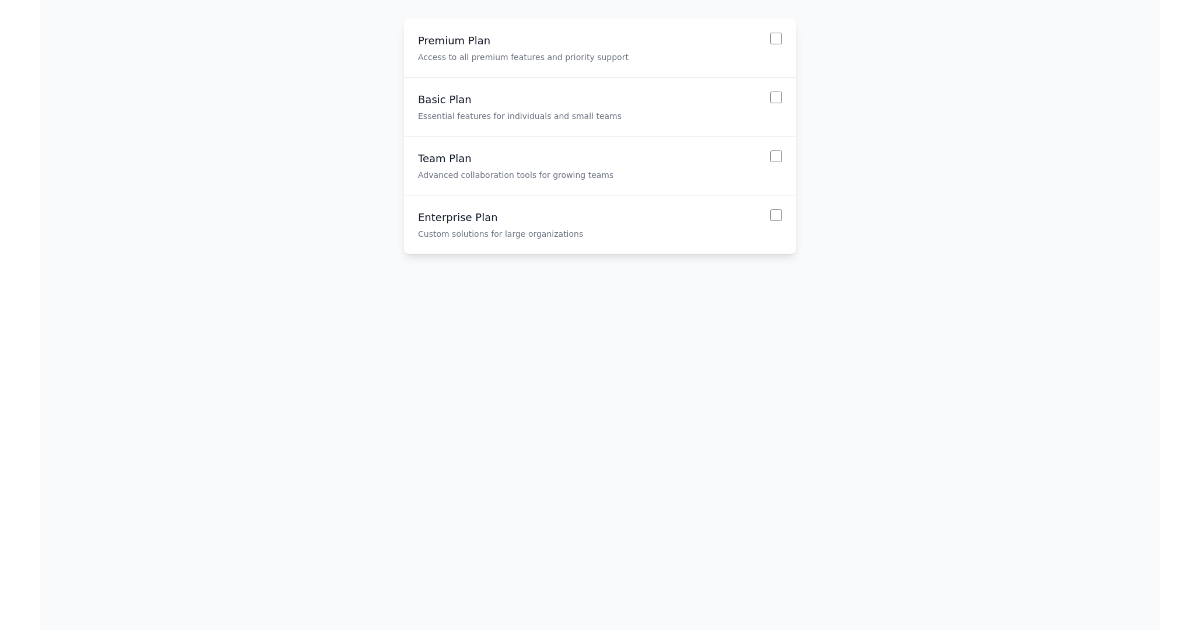The width and height of the screenshot is (1200, 630).
Task: Click the Premium Plan list row
Action: [x=600, y=47]
